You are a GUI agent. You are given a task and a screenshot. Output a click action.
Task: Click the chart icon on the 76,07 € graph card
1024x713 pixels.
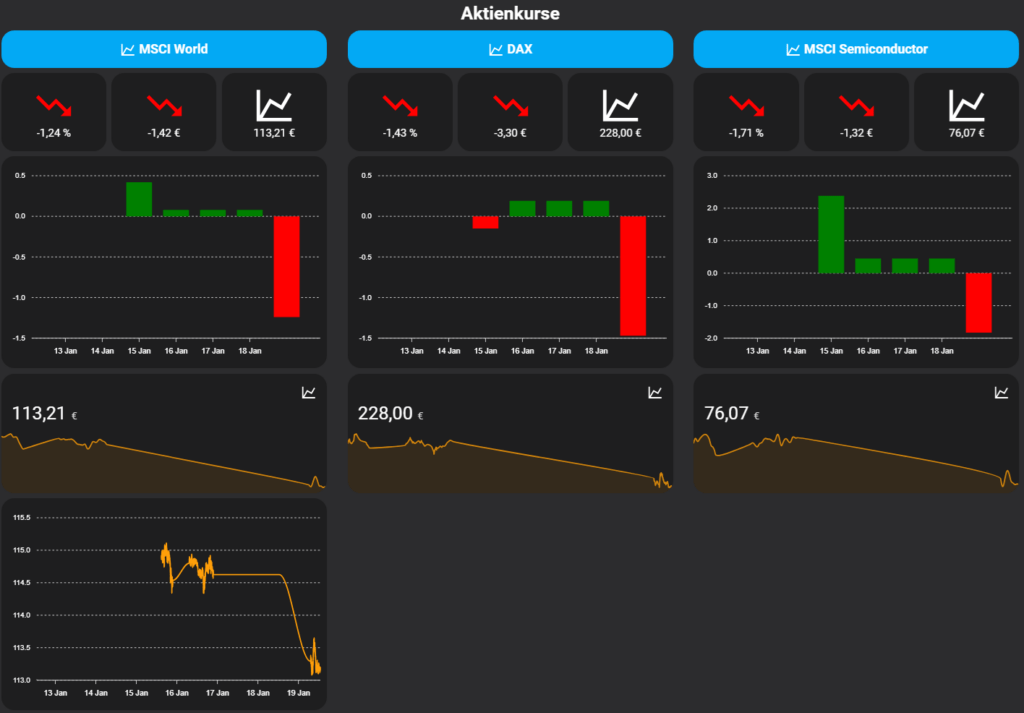point(1002,392)
